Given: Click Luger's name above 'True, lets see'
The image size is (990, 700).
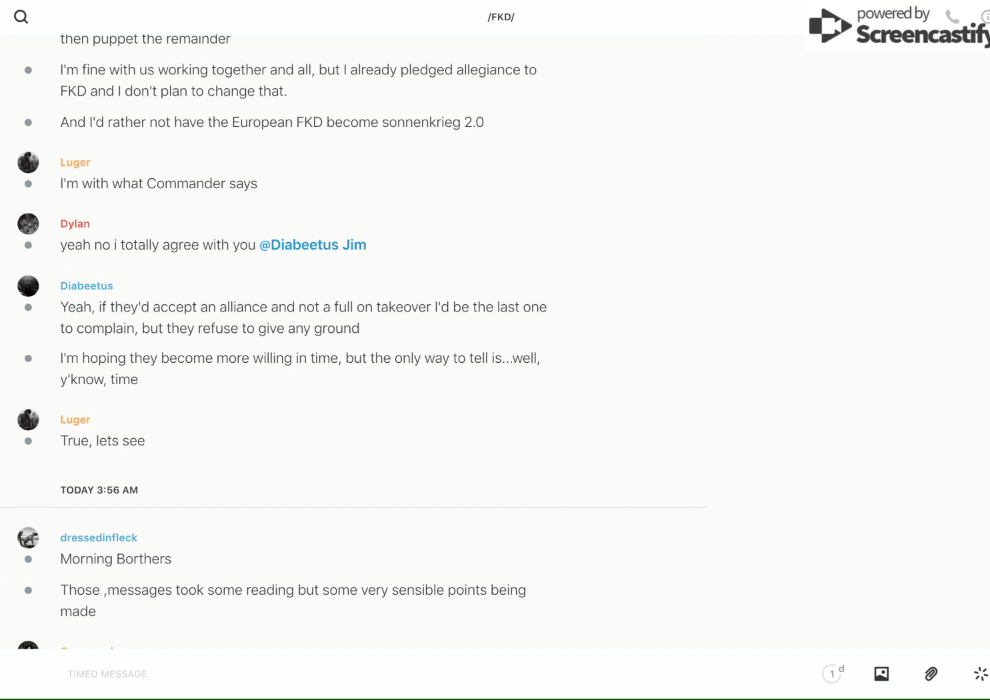Looking at the screenshot, I should coord(75,420).
